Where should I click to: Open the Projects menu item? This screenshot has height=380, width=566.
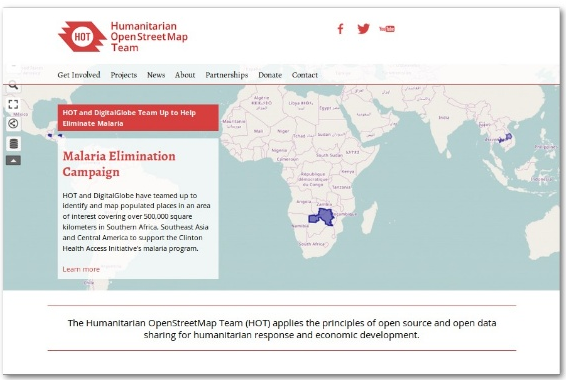pyautogui.click(x=124, y=75)
